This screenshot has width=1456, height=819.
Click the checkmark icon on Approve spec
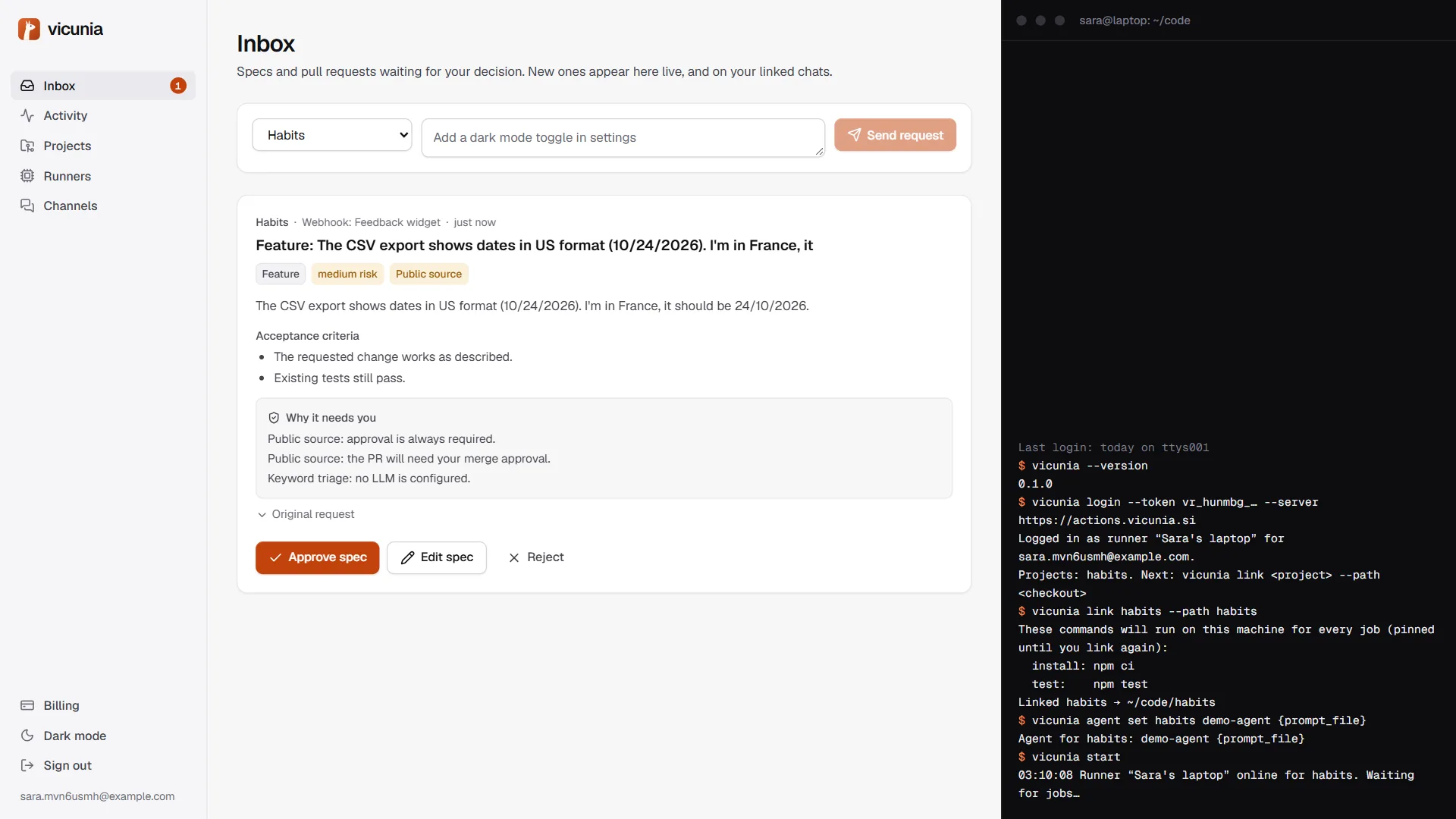click(276, 557)
